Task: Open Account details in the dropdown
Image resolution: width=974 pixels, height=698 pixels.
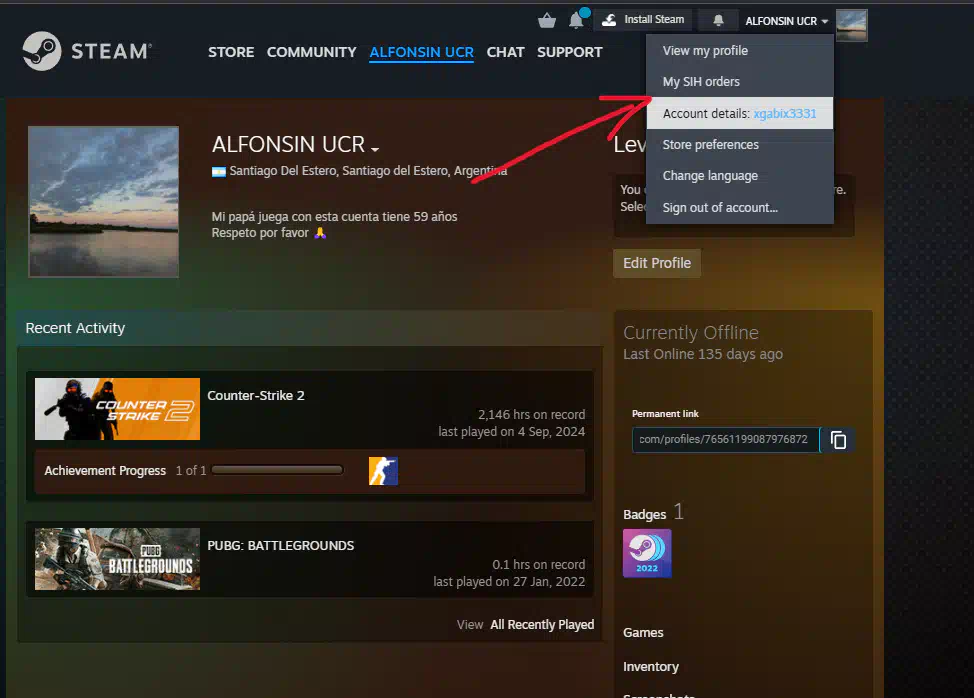Action: 739,114
